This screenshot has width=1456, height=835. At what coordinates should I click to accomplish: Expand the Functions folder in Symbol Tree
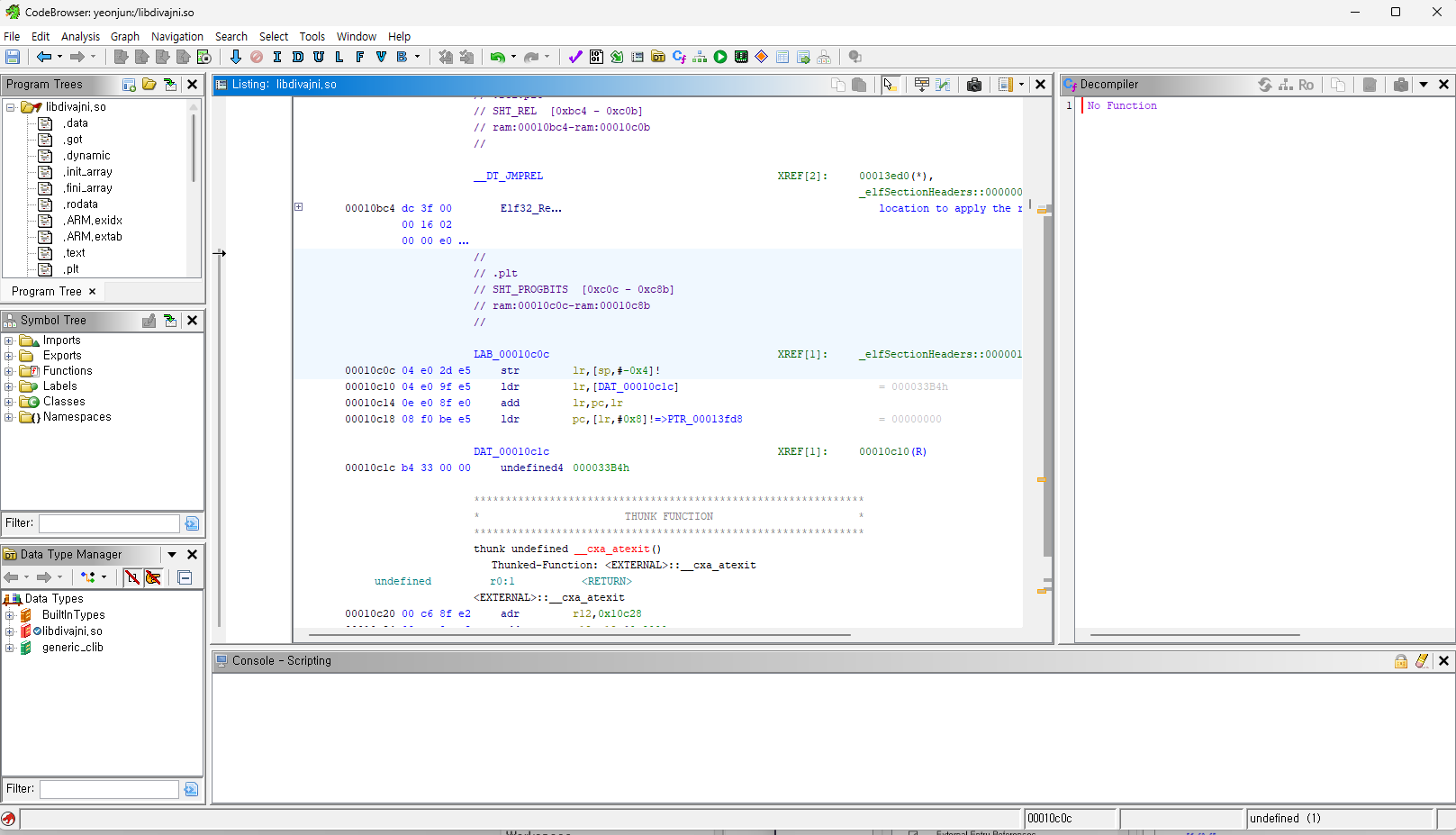pyautogui.click(x=9, y=371)
